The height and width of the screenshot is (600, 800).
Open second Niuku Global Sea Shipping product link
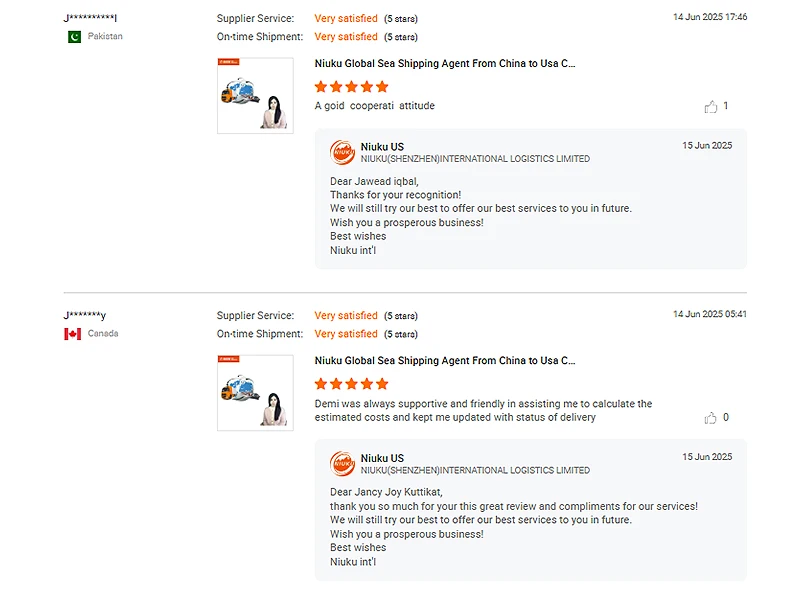(445, 361)
